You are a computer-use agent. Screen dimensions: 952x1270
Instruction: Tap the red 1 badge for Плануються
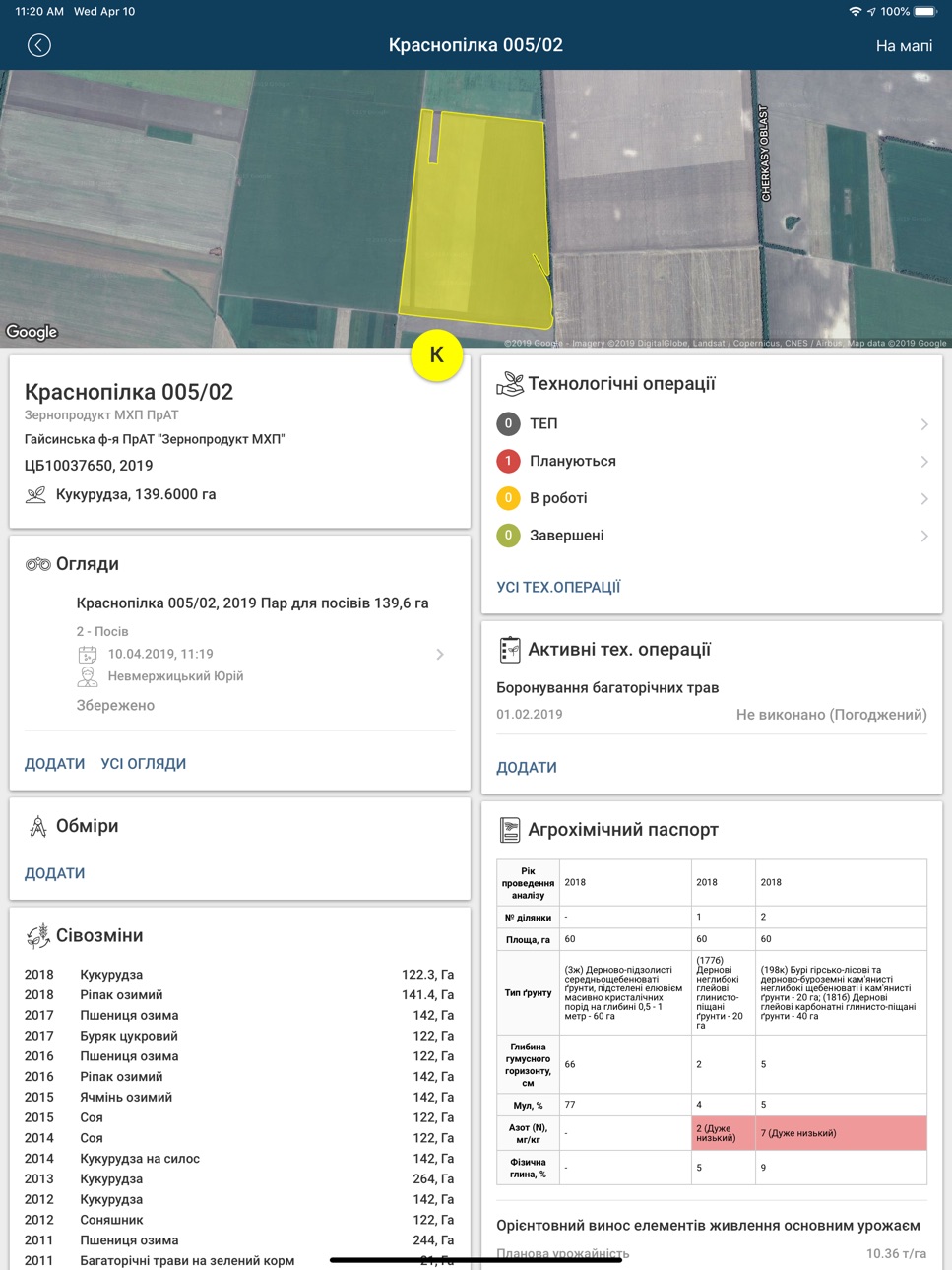[508, 461]
